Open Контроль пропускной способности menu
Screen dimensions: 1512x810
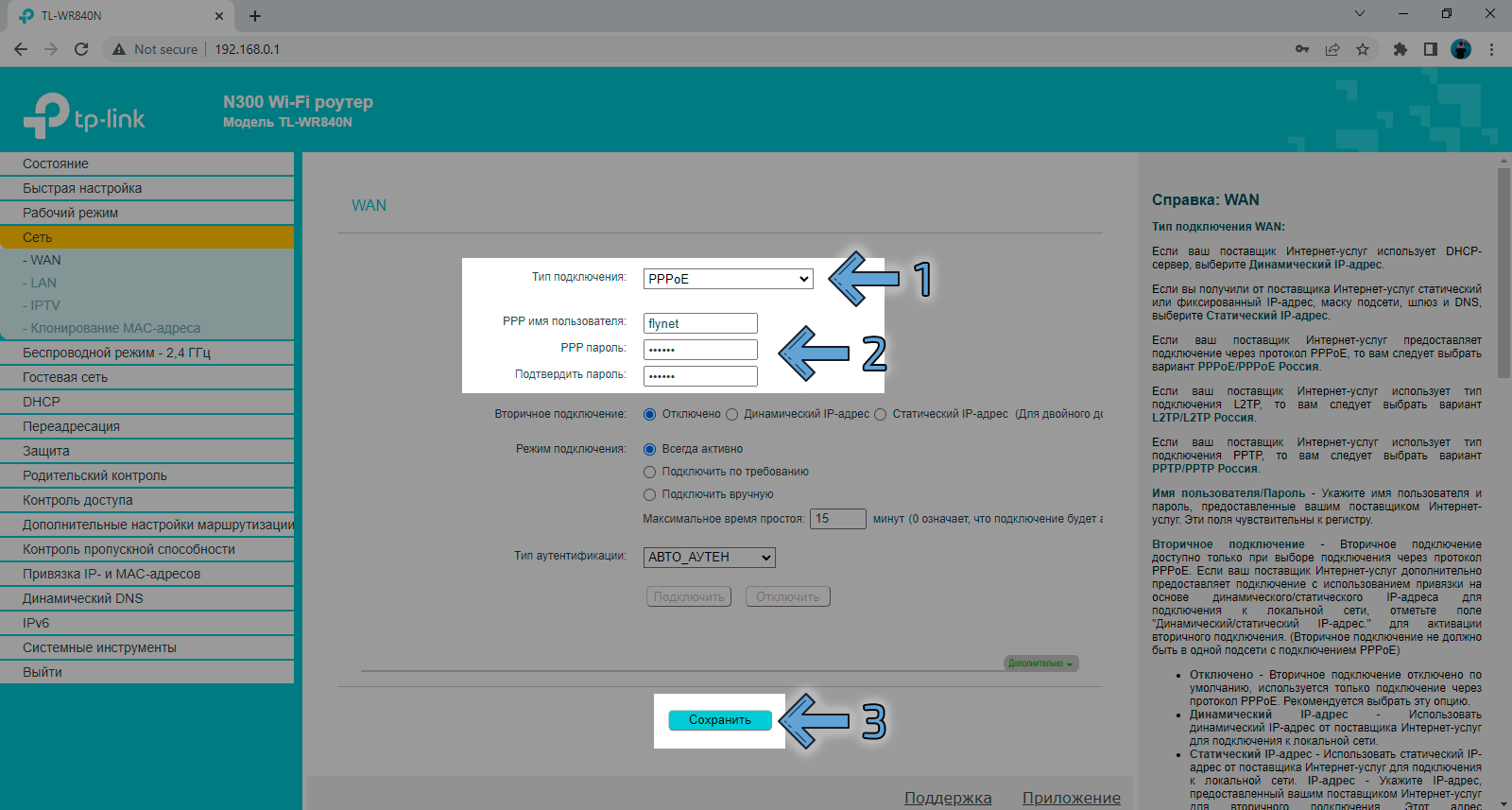coord(146,549)
